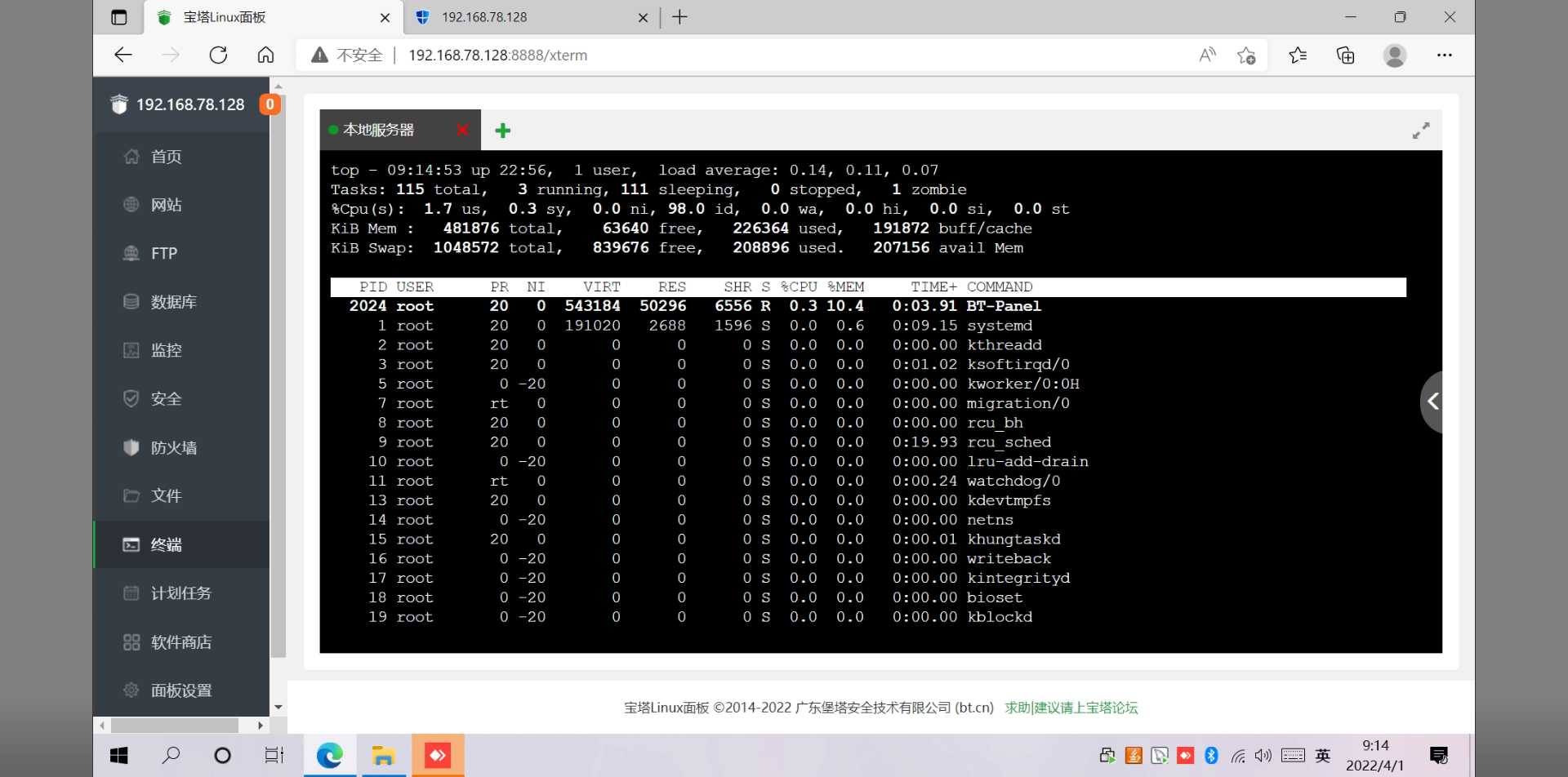Switch to the 192.168.78.128 browser tab
1568x777 pixels.
coord(531,17)
